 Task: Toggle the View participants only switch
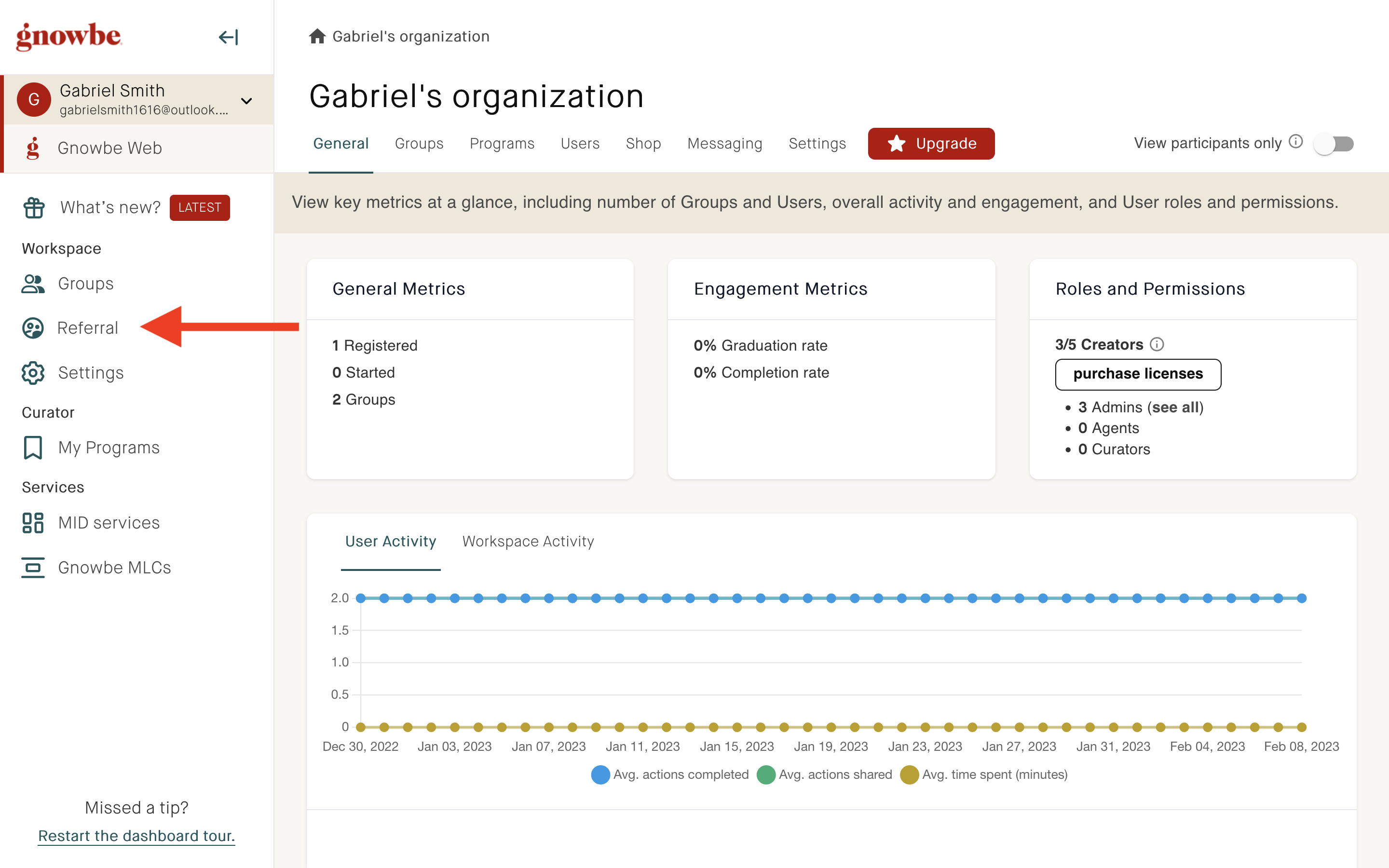[1334, 144]
